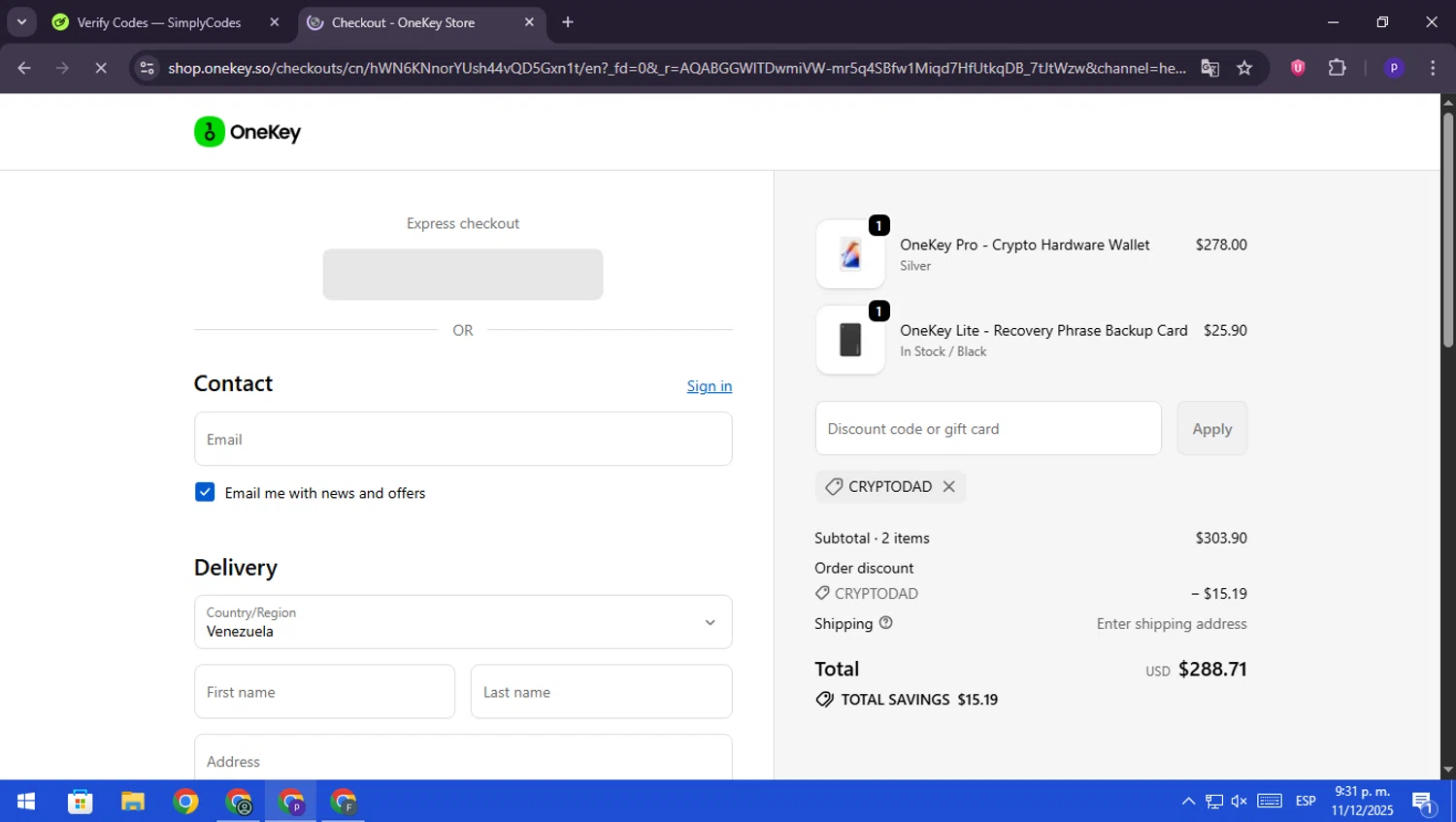This screenshot has height=822, width=1456.
Task: Open the touch keyboard tray icon
Action: [1270, 801]
